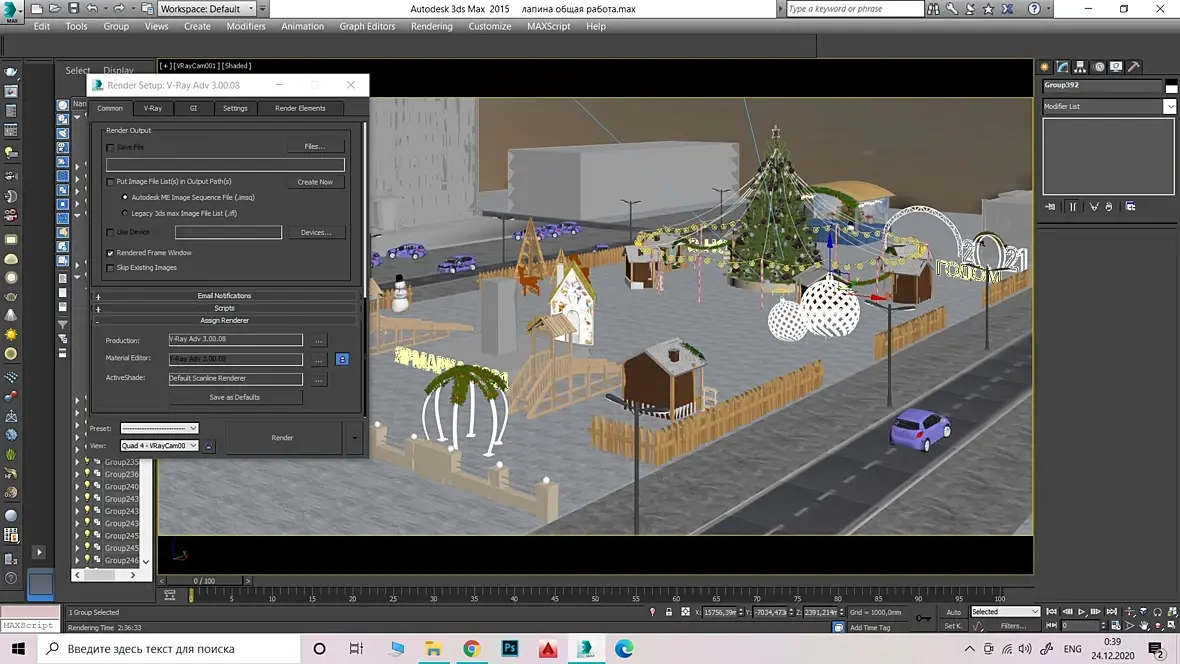Screen dimensions: 1180x664
Task: Click Save as Defaults button
Action: [235, 397]
